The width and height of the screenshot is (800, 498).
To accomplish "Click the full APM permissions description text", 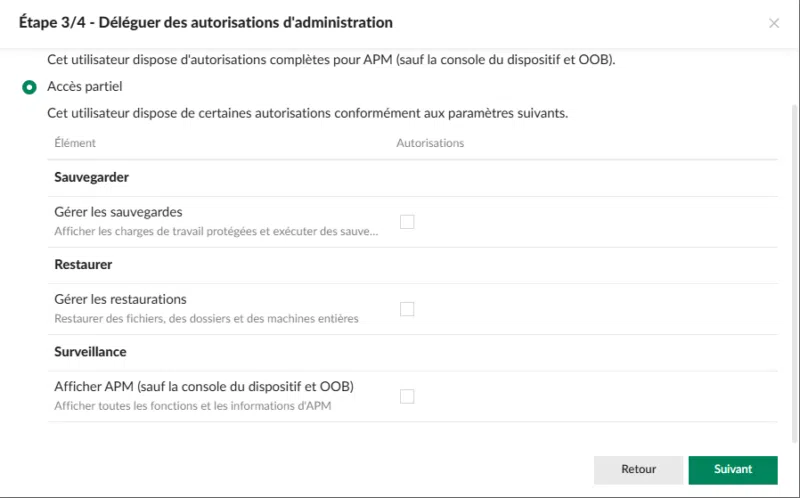I will [330, 60].
